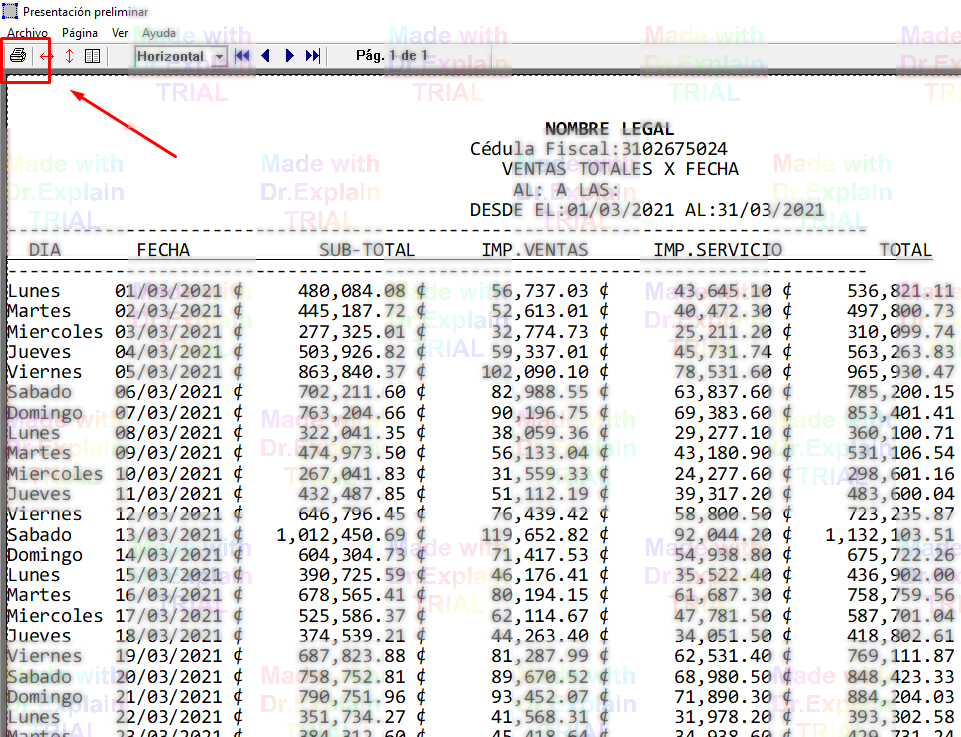Go to the previous page arrow
Image resolution: width=961 pixels, height=737 pixels.
pos(266,56)
